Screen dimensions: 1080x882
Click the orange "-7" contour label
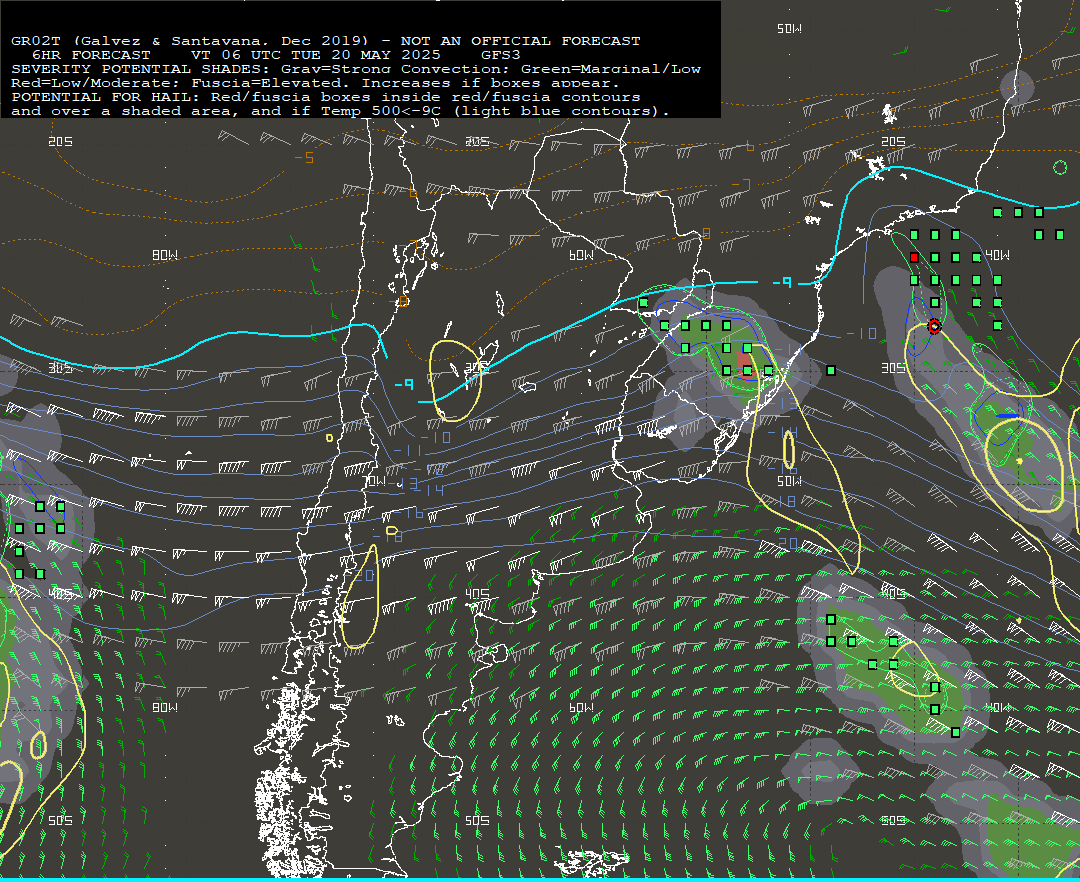click(x=741, y=184)
